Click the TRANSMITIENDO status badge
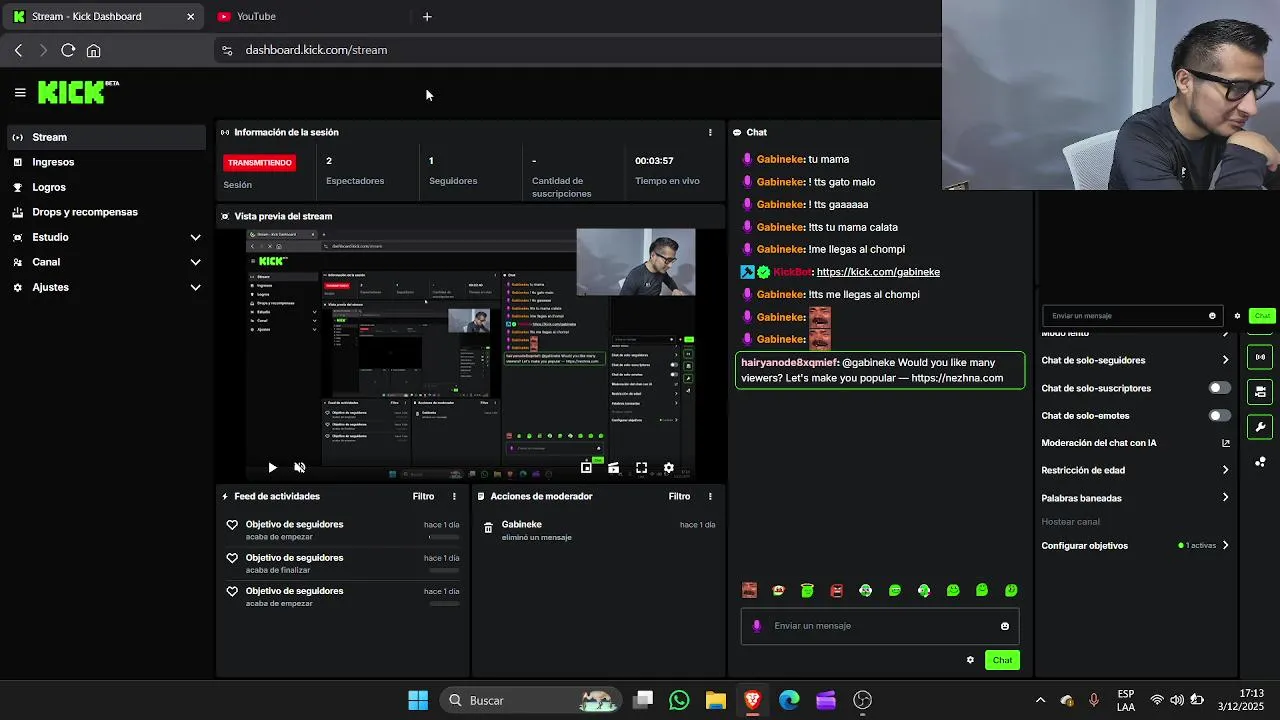 click(x=259, y=162)
